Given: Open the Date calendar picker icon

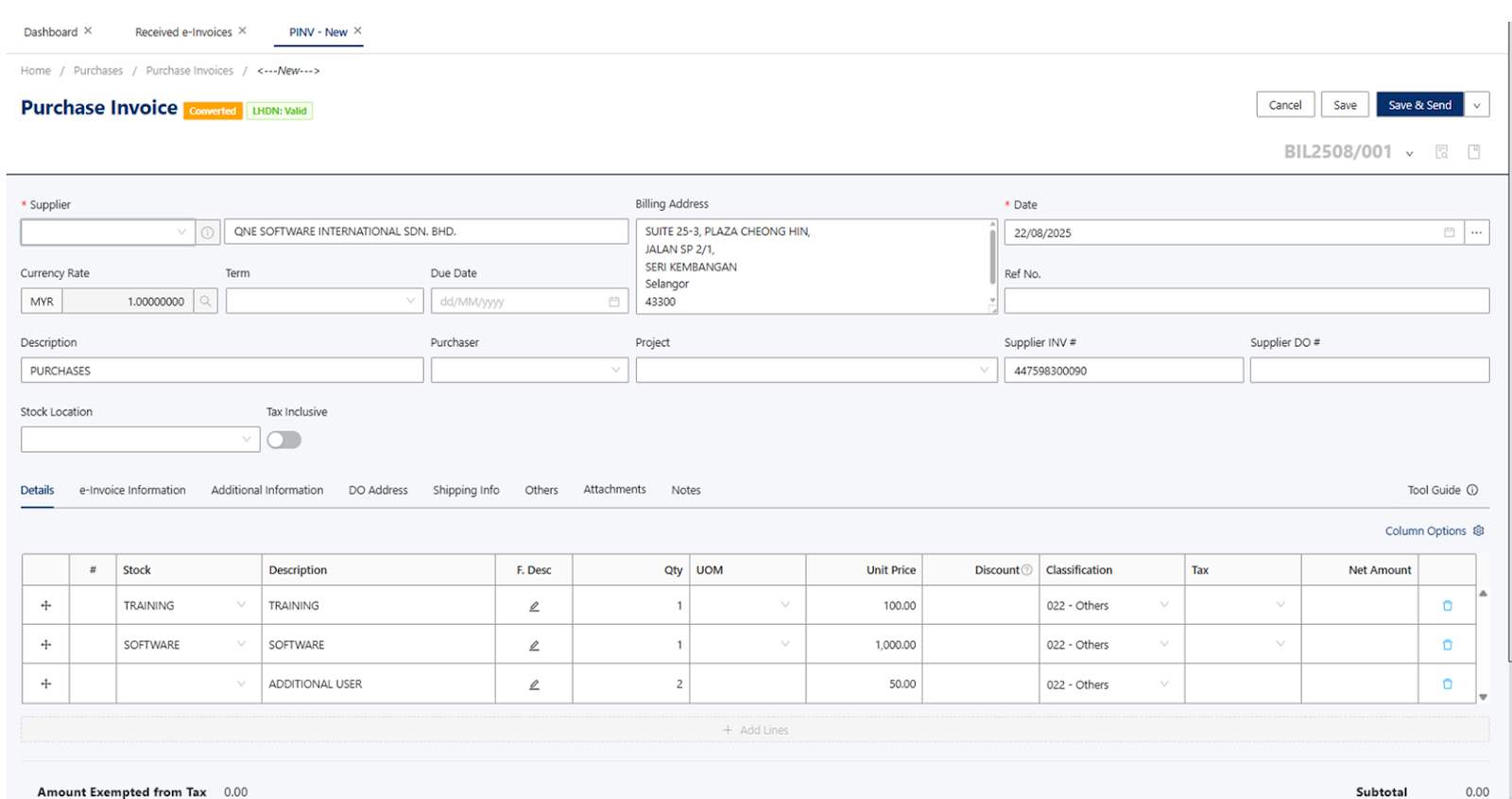Looking at the screenshot, I should tap(1449, 233).
